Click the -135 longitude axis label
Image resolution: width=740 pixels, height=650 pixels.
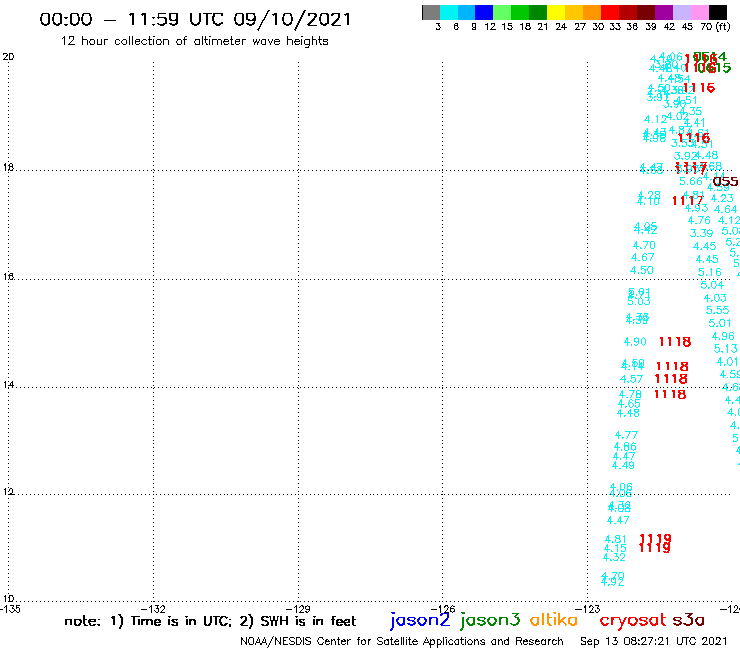click(x=10, y=609)
